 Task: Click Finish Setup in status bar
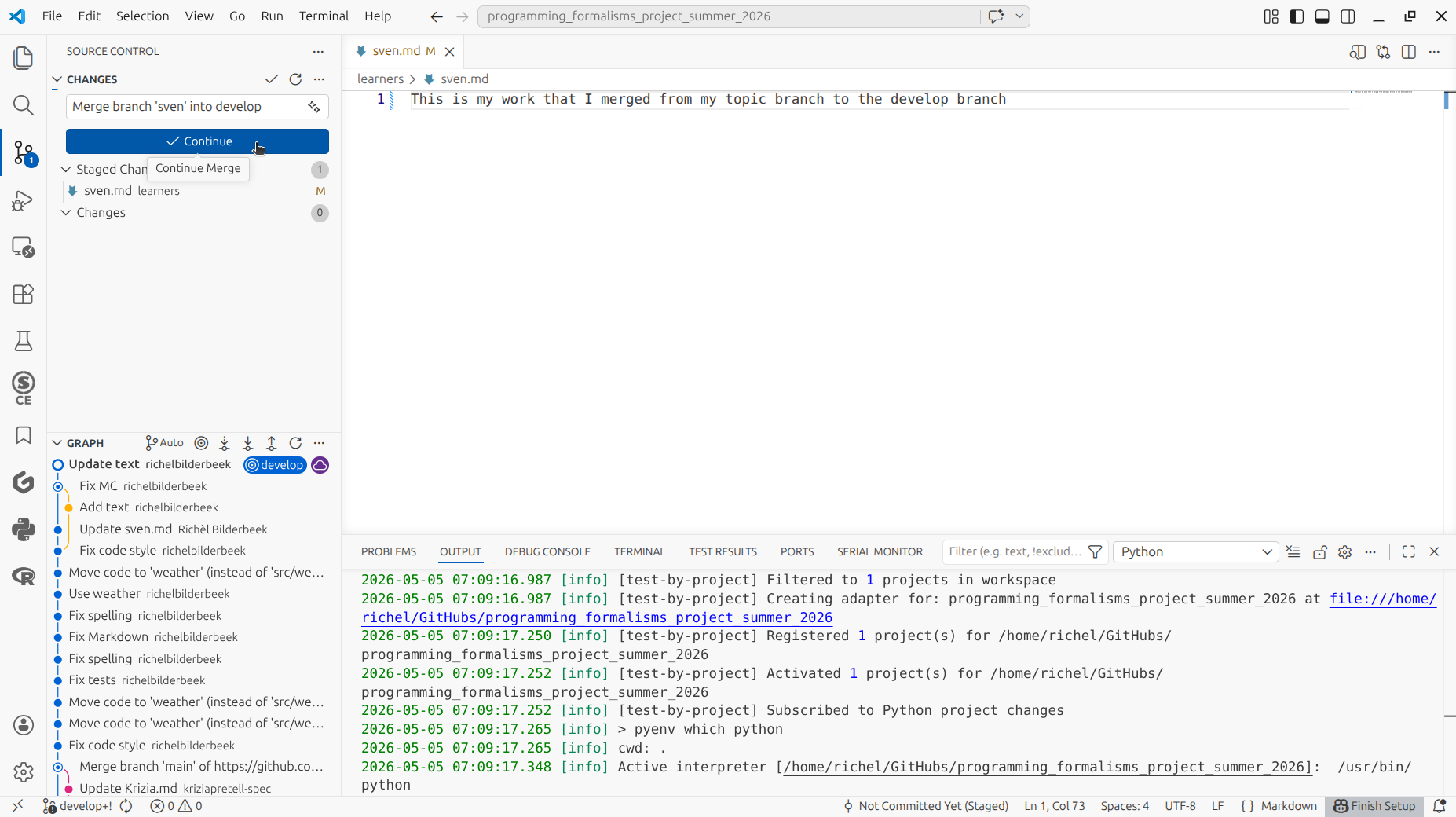point(1374,806)
